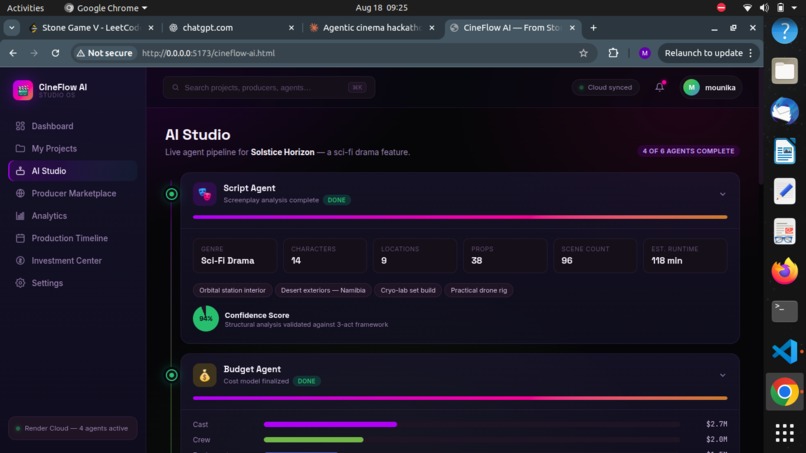806x453 pixels.
Task: Click the Analytics bar chart icon
Action: click(20, 216)
